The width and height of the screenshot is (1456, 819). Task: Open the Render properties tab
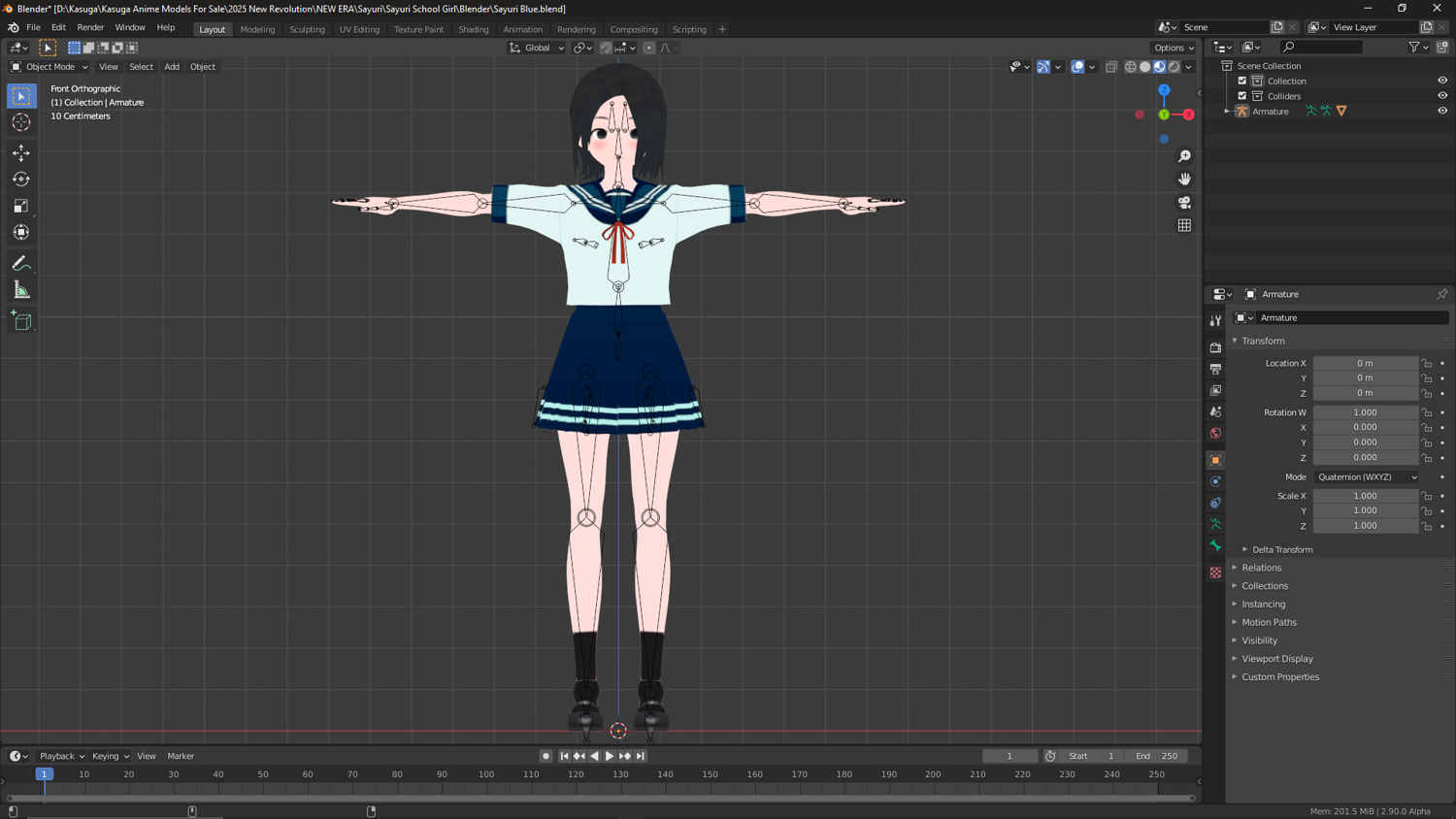1215,347
